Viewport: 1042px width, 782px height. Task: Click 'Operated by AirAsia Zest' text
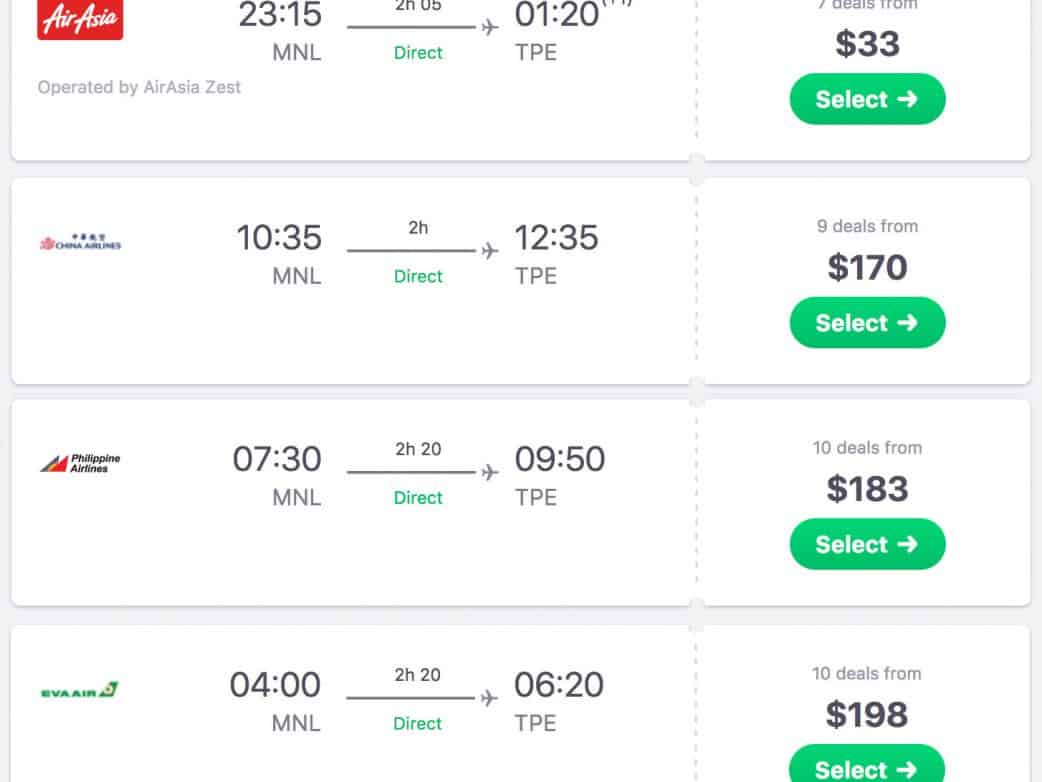139,87
